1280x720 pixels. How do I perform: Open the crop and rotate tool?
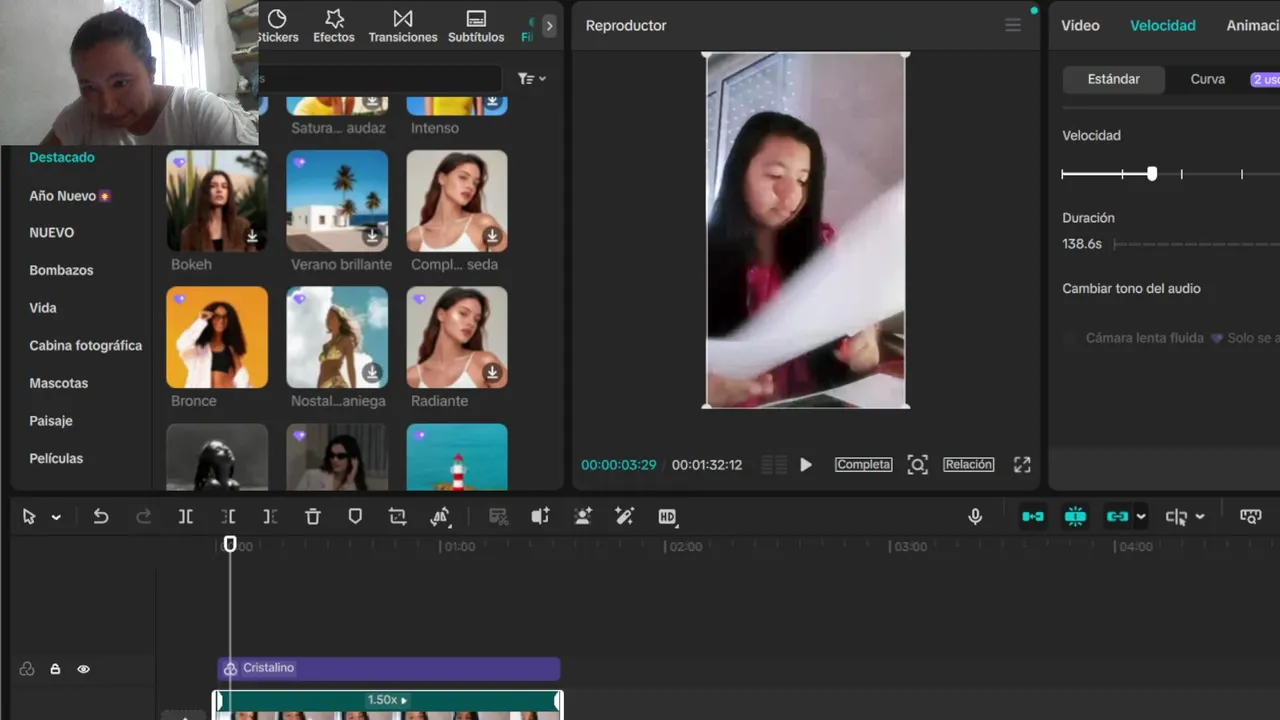point(398,517)
